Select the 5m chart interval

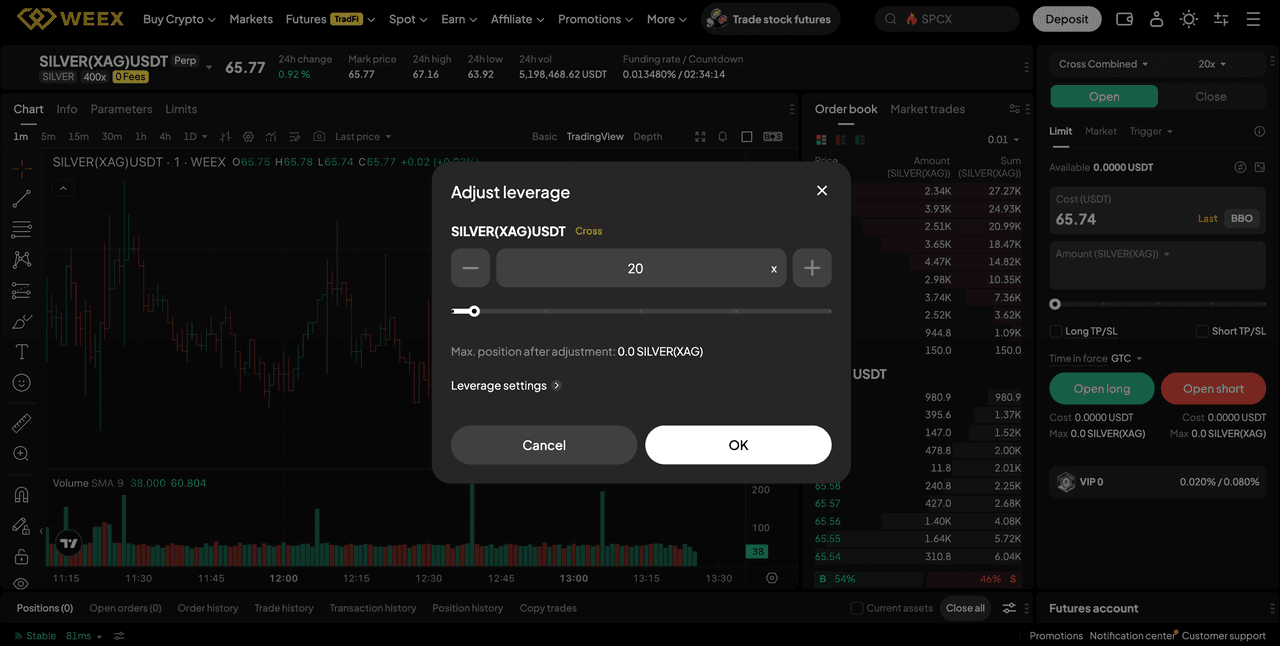(x=48, y=137)
